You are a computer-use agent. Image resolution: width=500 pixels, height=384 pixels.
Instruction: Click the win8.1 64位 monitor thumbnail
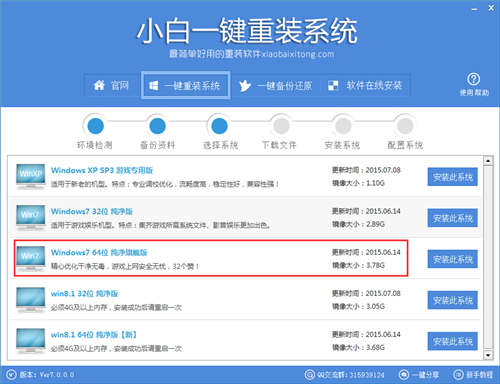pos(31,341)
